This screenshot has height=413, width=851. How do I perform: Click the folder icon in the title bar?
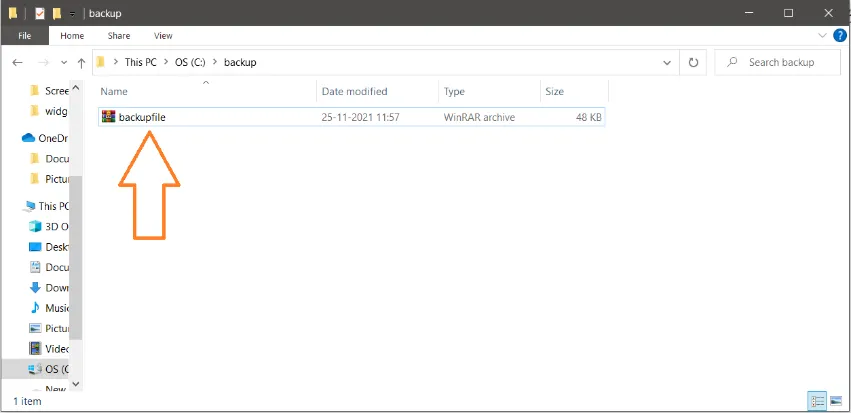tap(13, 14)
